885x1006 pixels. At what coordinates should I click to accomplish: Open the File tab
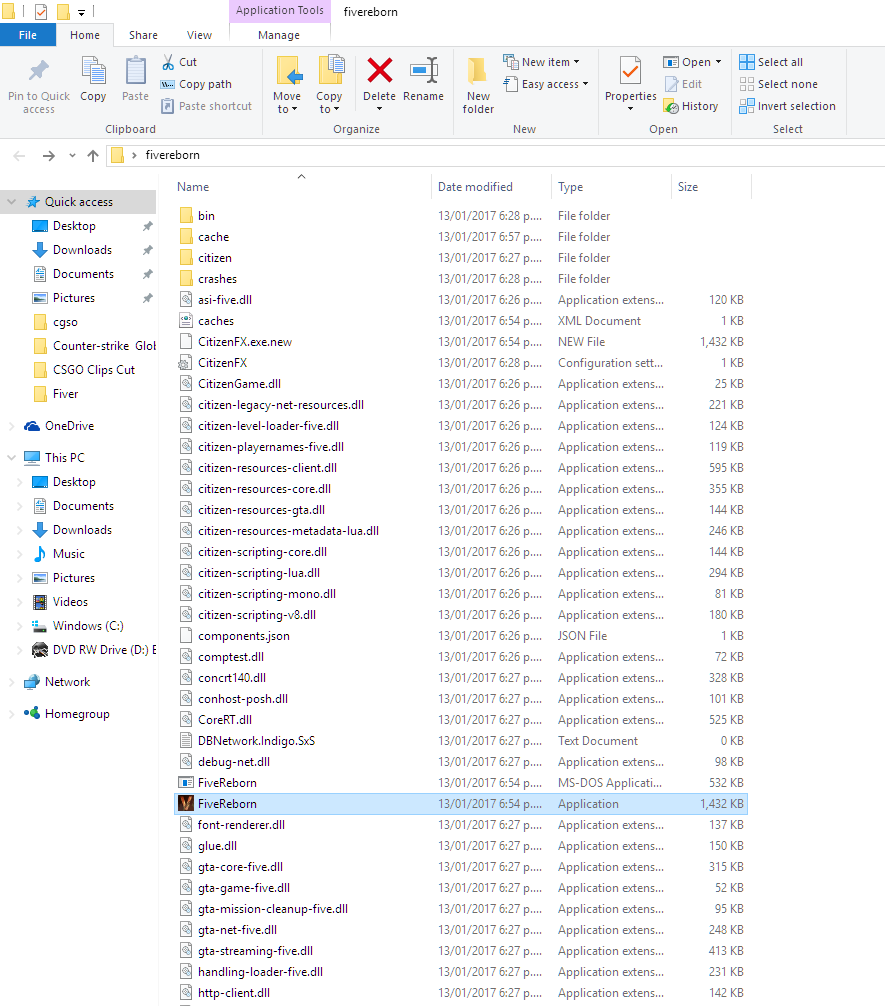pyautogui.click(x=28, y=35)
